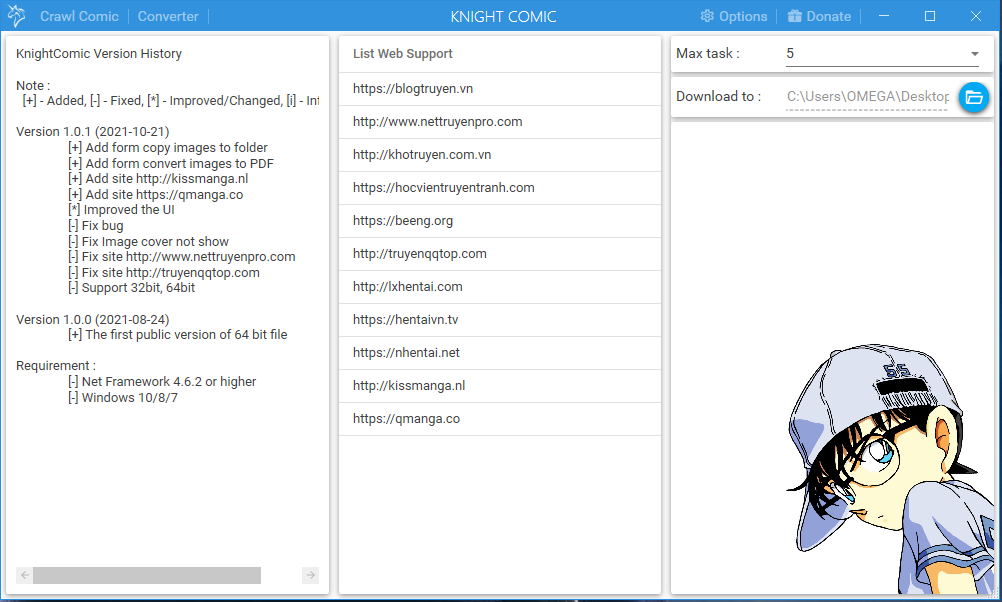Select https://blogtruyen.vn in the web list

(500, 89)
